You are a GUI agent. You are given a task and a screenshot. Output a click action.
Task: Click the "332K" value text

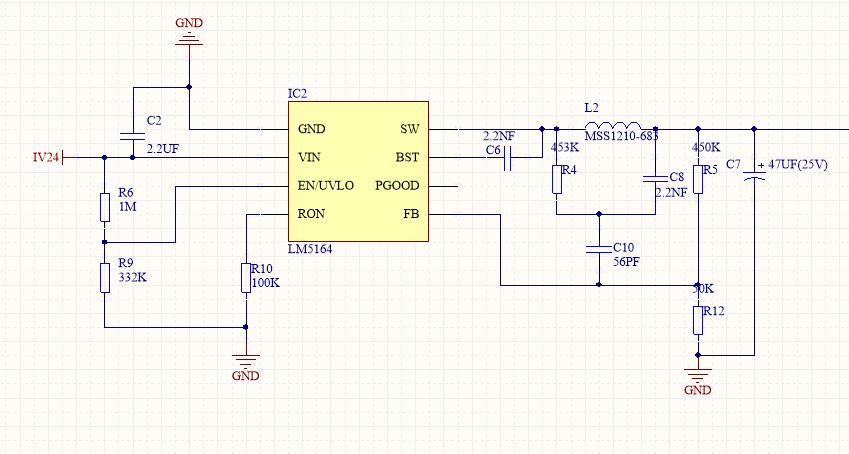point(132,277)
